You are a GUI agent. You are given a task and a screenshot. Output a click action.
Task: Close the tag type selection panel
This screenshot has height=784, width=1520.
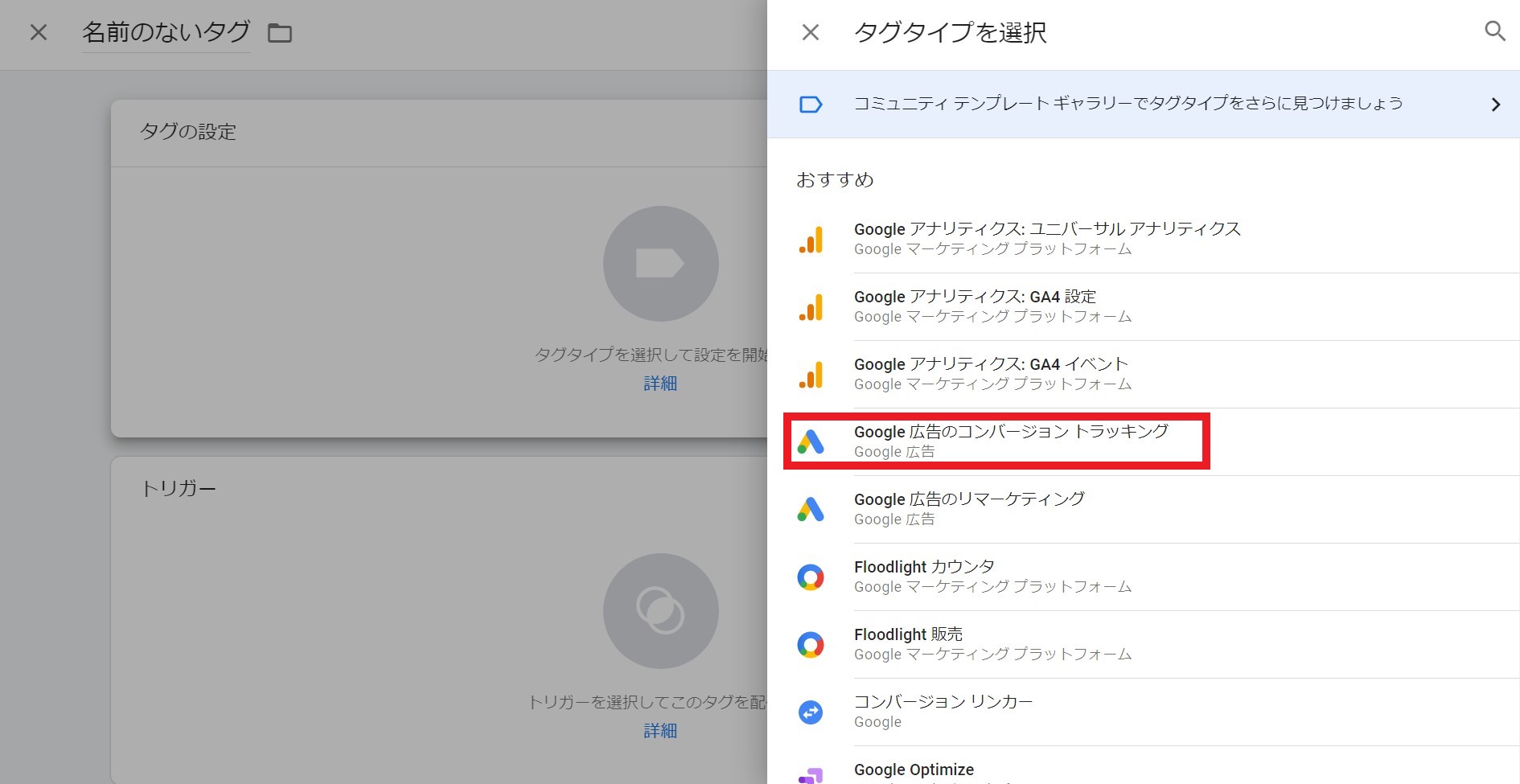tap(811, 32)
